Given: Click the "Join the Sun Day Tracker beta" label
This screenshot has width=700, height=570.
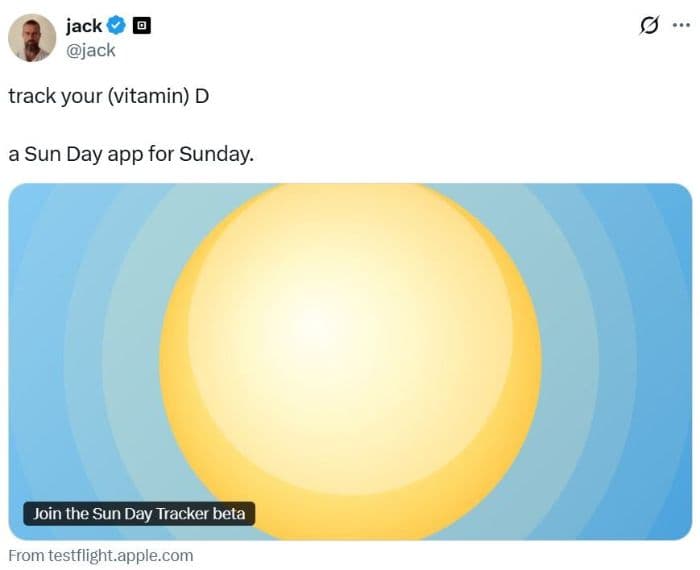Looking at the screenshot, I should pos(139,514).
